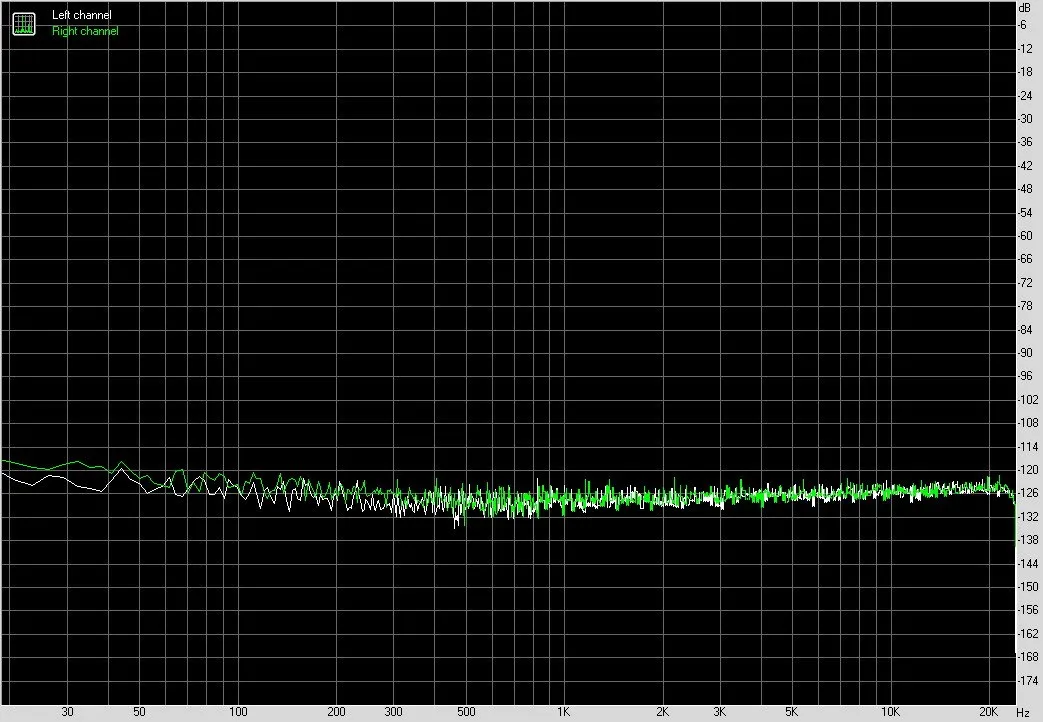Click the Hz unit label on horizontal axis
The width and height of the screenshot is (1043, 722).
click(1022, 713)
